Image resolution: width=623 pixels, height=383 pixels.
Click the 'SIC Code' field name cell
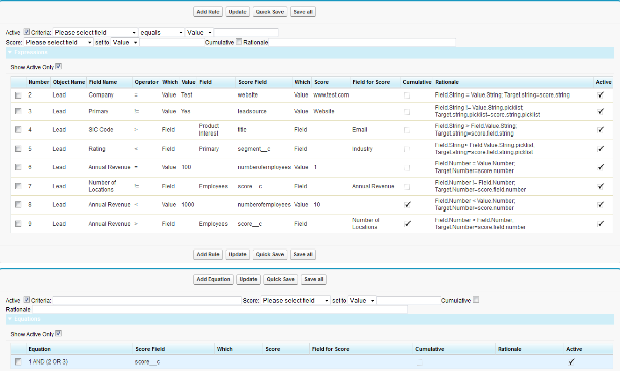point(101,130)
